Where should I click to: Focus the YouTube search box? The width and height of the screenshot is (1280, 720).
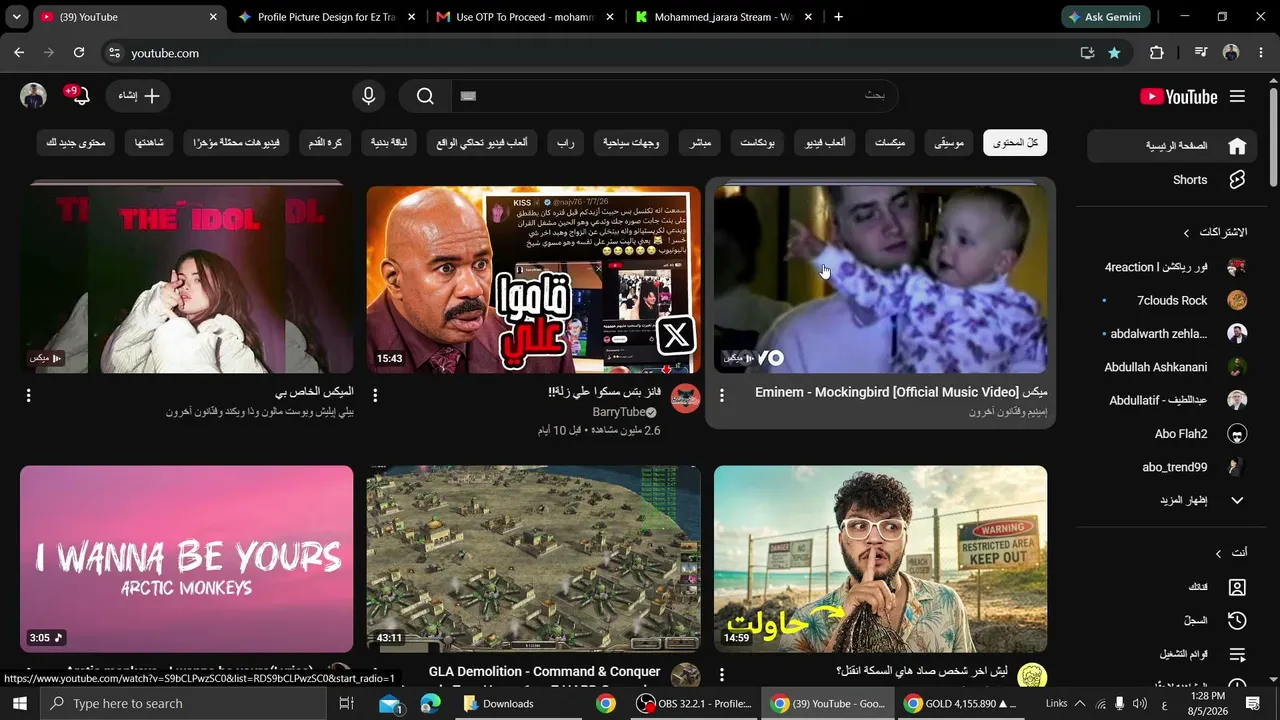675,96
